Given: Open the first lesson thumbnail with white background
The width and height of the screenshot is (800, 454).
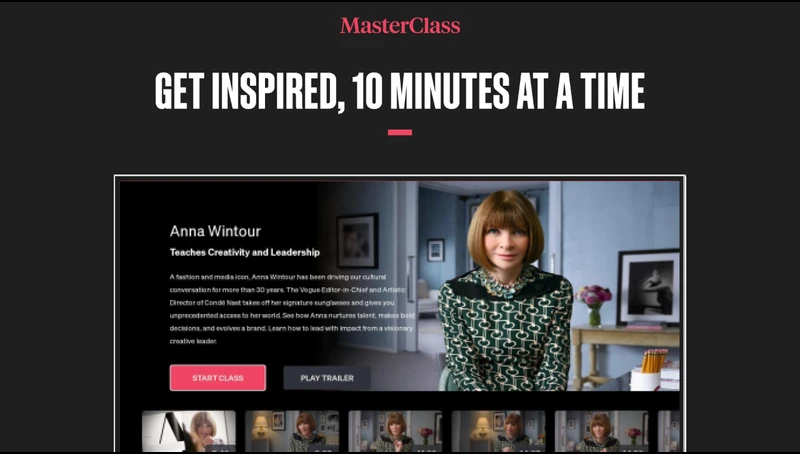Looking at the screenshot, I should point(189,431).
